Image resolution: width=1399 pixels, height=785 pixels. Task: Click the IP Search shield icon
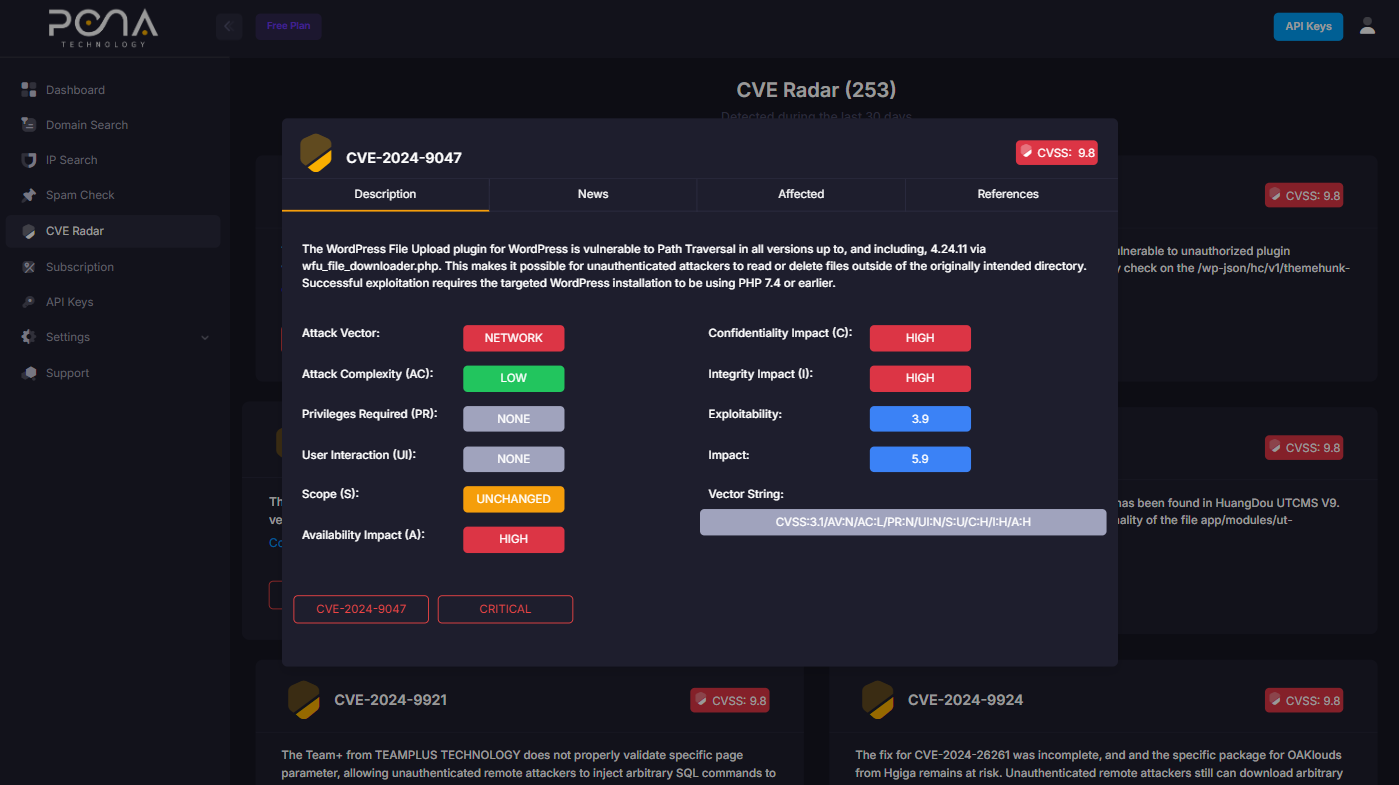[x=29, y=160]
